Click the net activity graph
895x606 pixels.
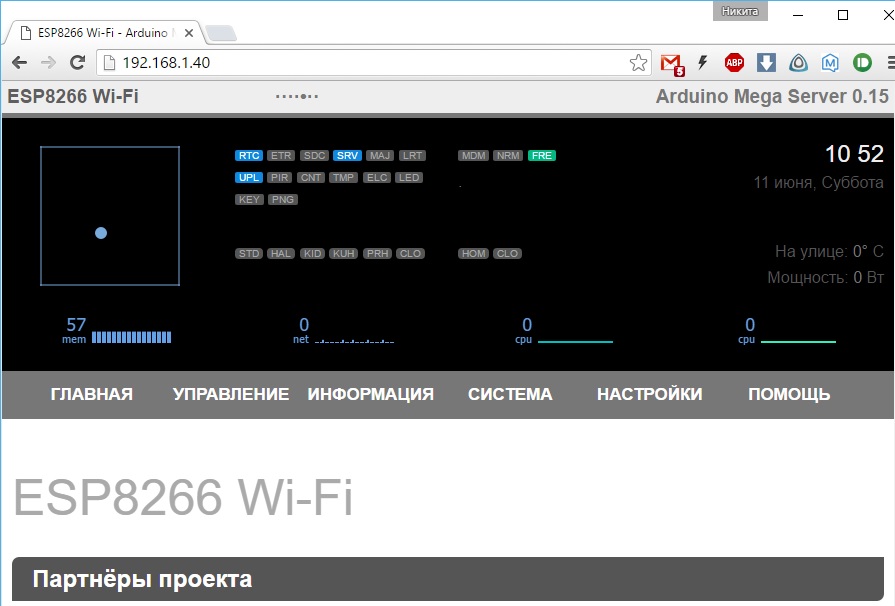click(x=354, y=341)
